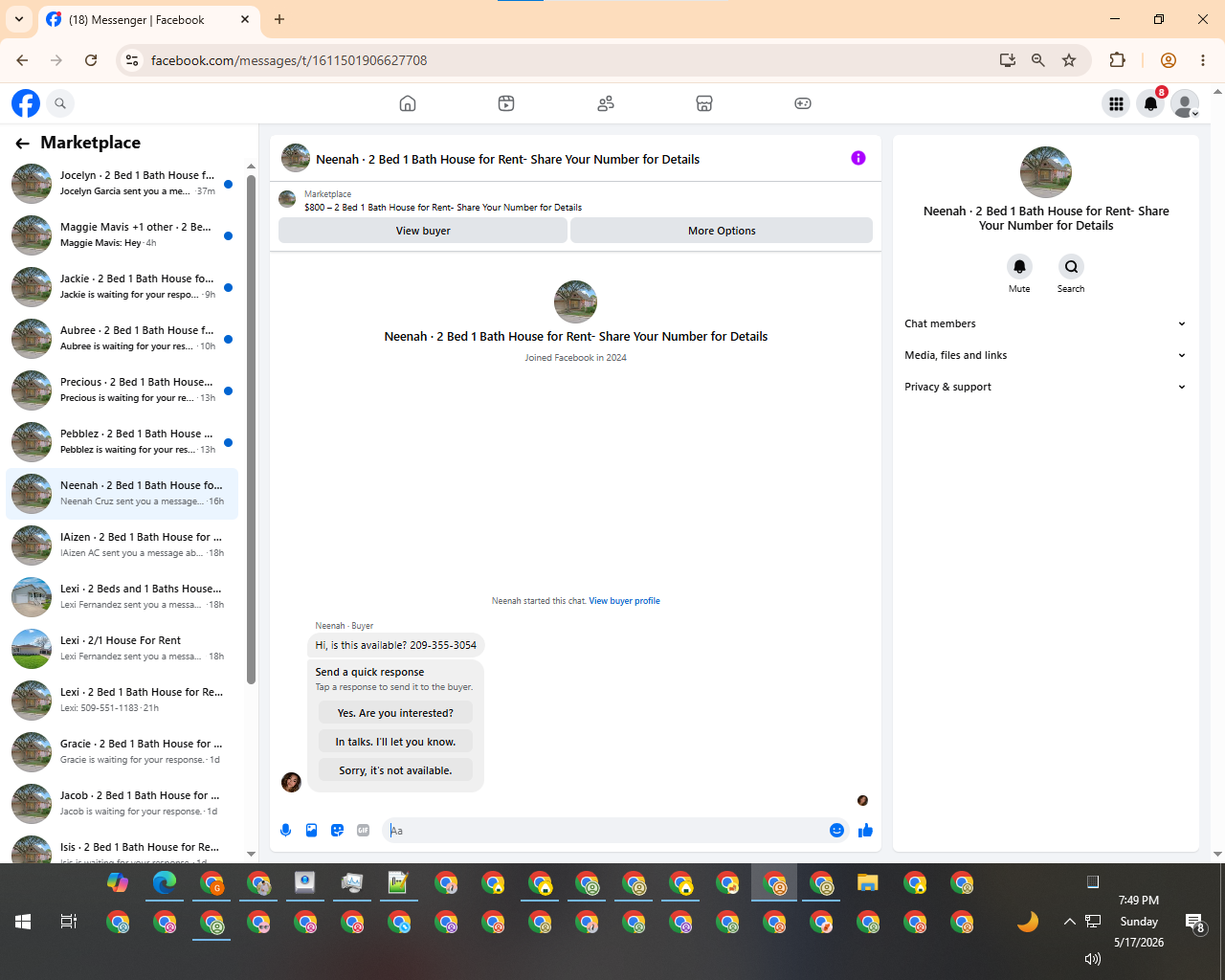Open the Reels video icon
The width and height of the screenshot is (1225, 980).
point(506,103)
